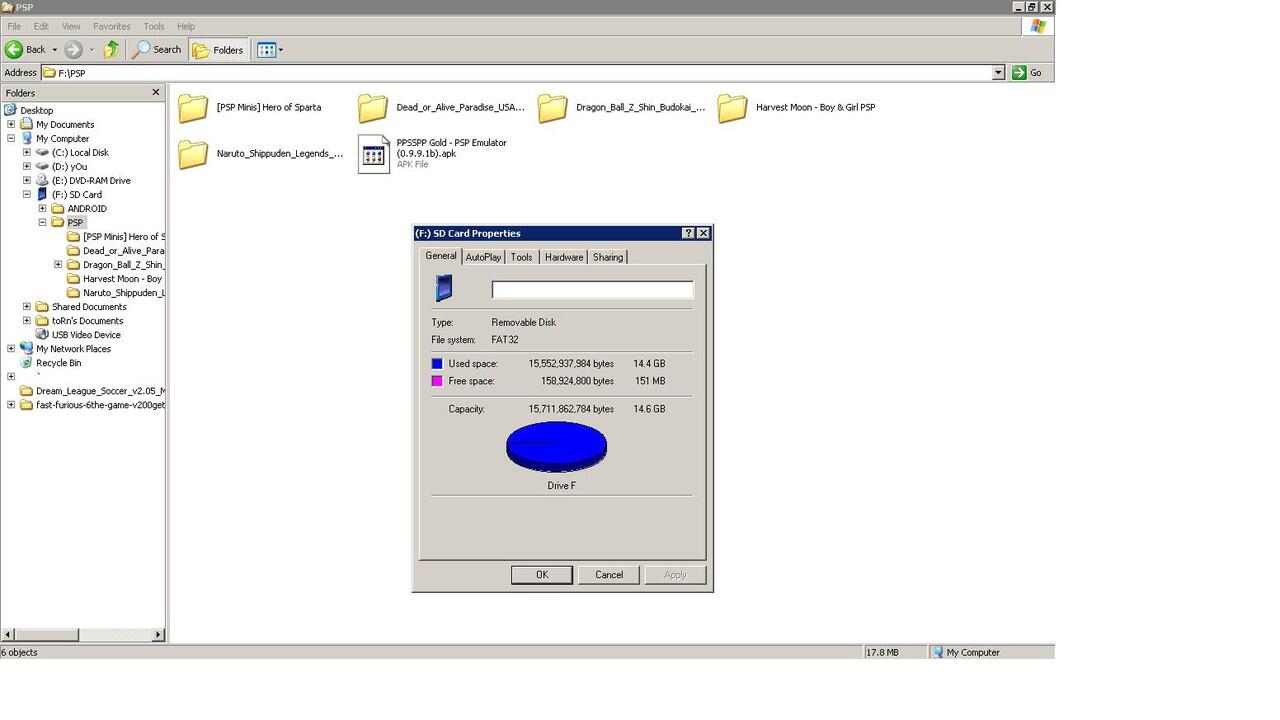Expand the (C:) Local Disk node
Viewport: 1280px width, 720px height.
27,153
